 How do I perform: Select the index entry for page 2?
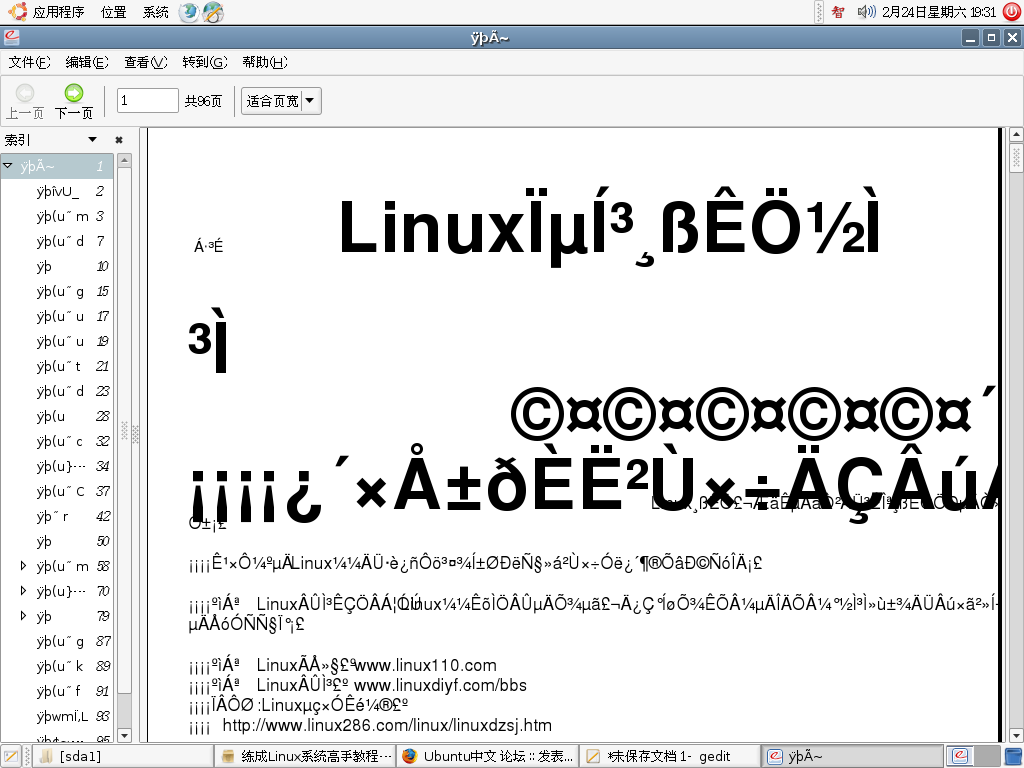57,191
